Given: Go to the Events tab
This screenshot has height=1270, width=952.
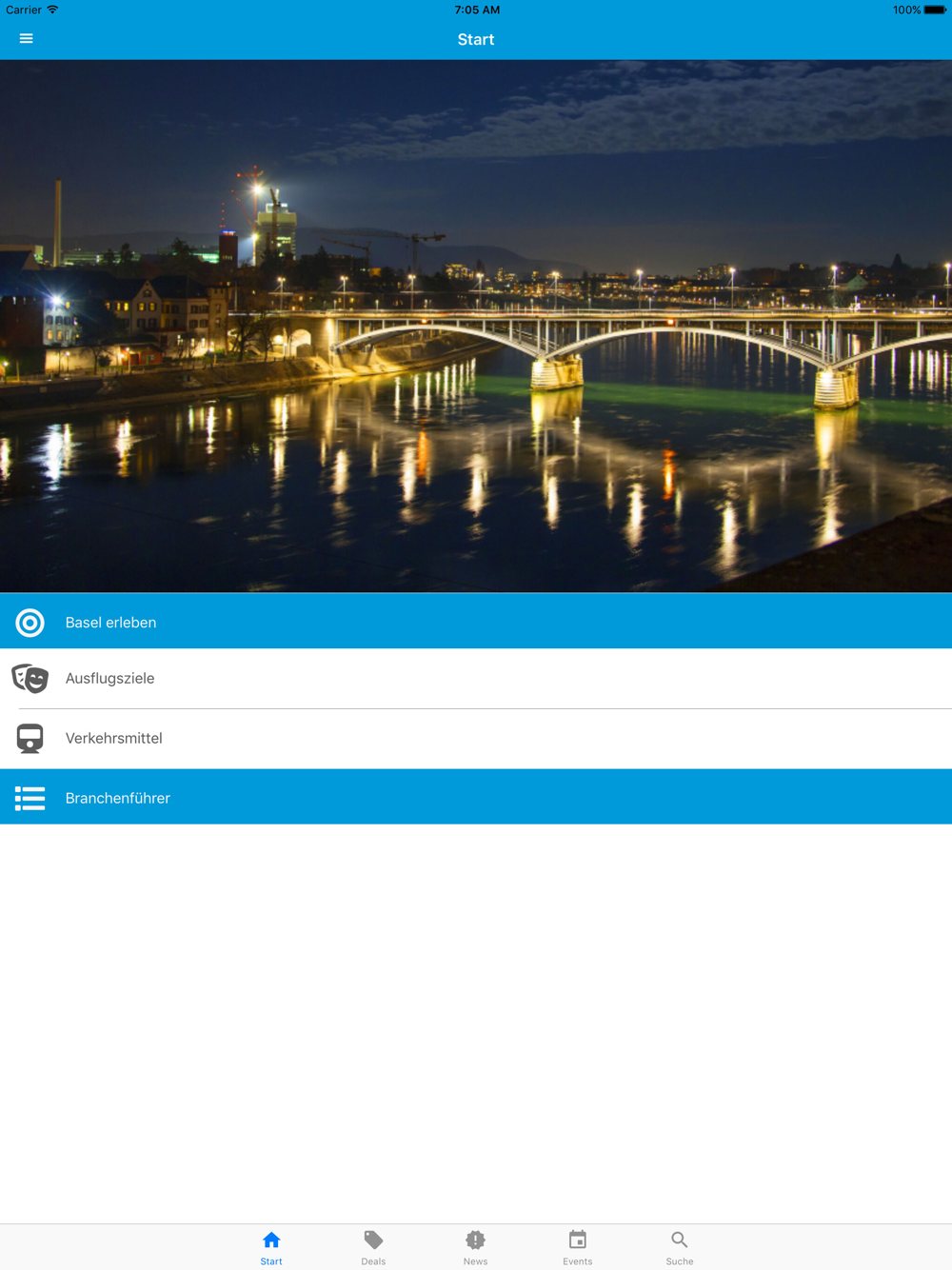Looking at the screenshot, I should (x=578, y=1247).
